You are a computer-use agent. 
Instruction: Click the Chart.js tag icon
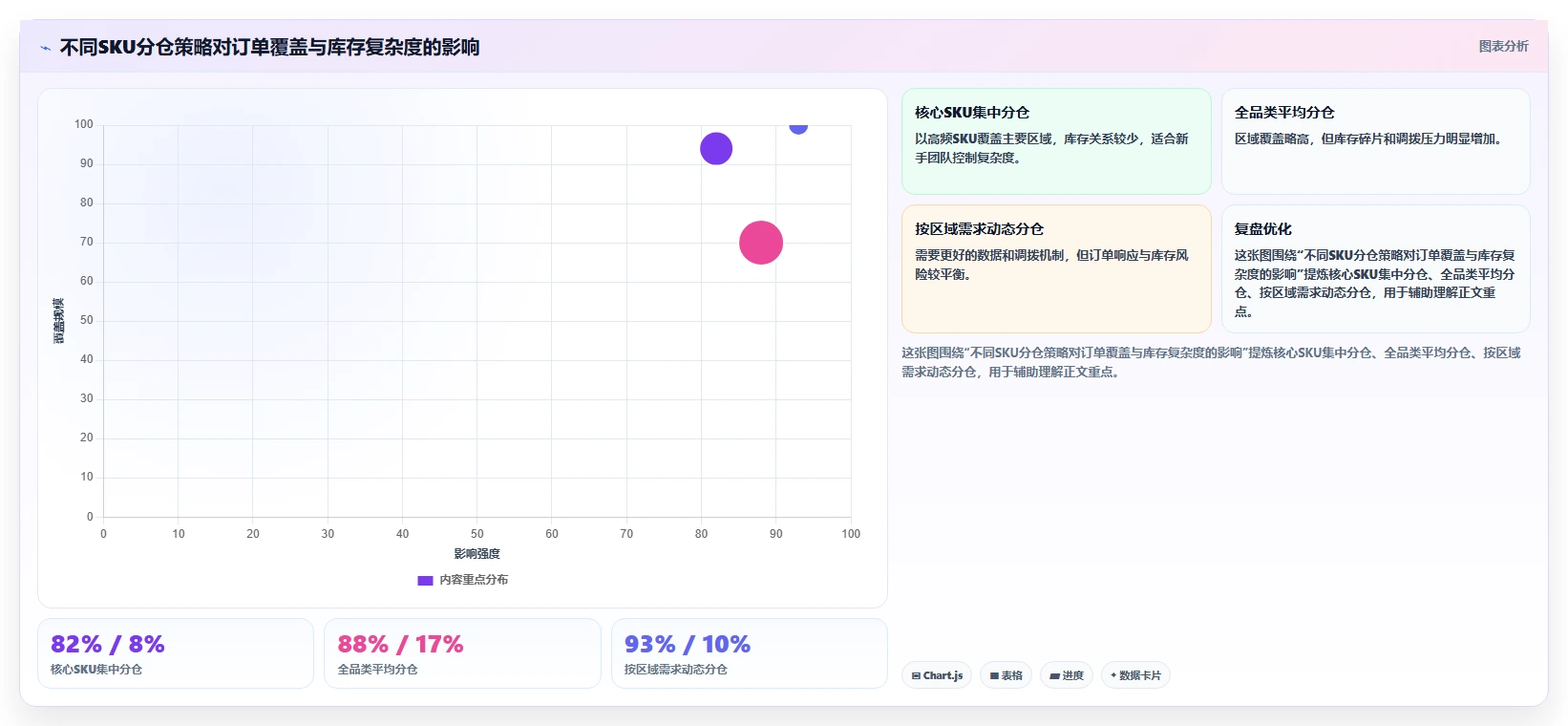pos(916,675)
